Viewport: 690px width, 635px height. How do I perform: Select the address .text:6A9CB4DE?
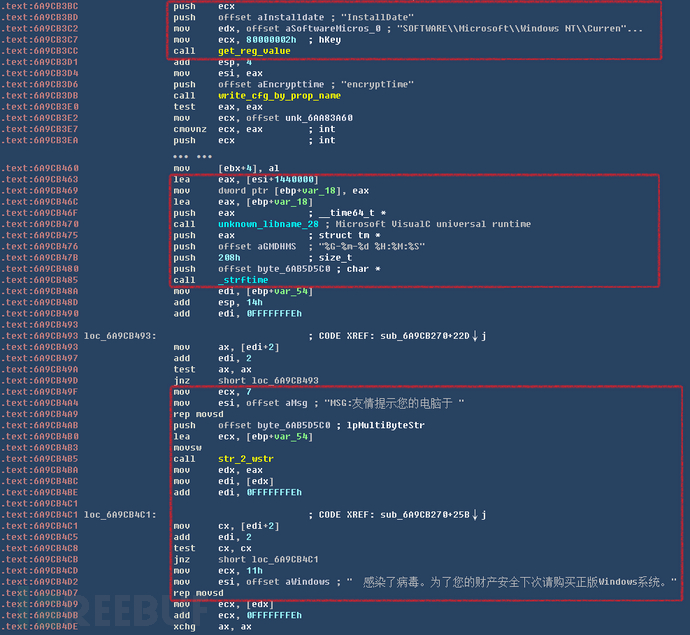[x=39, y=627]
